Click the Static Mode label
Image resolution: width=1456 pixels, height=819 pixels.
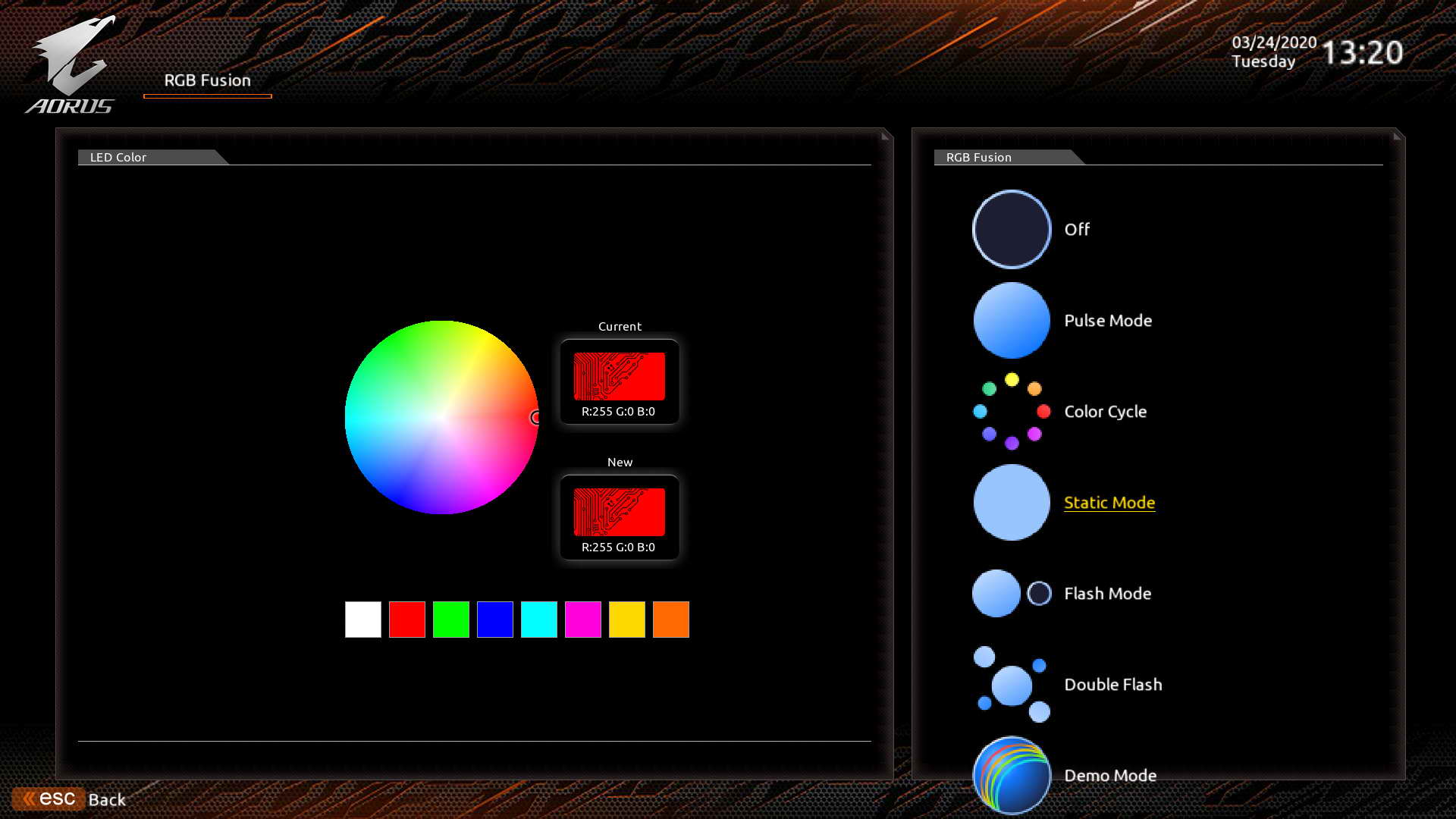tap(1109, 503)
